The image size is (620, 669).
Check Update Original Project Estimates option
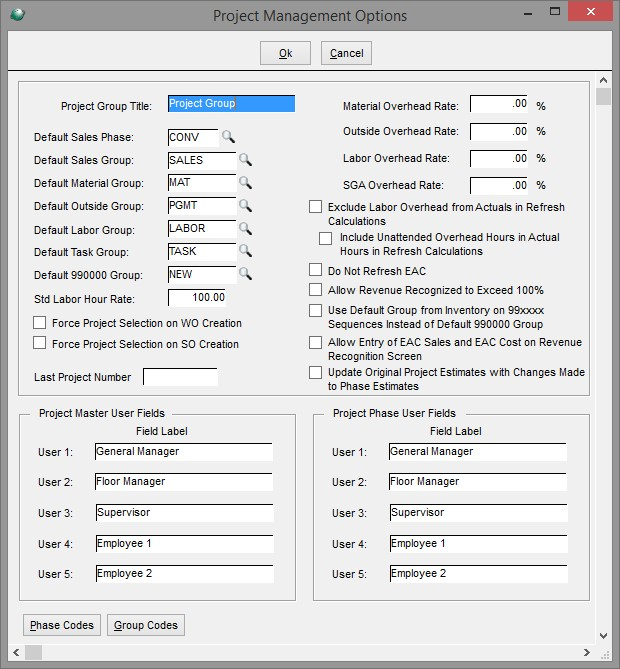(x=315, y=372)
